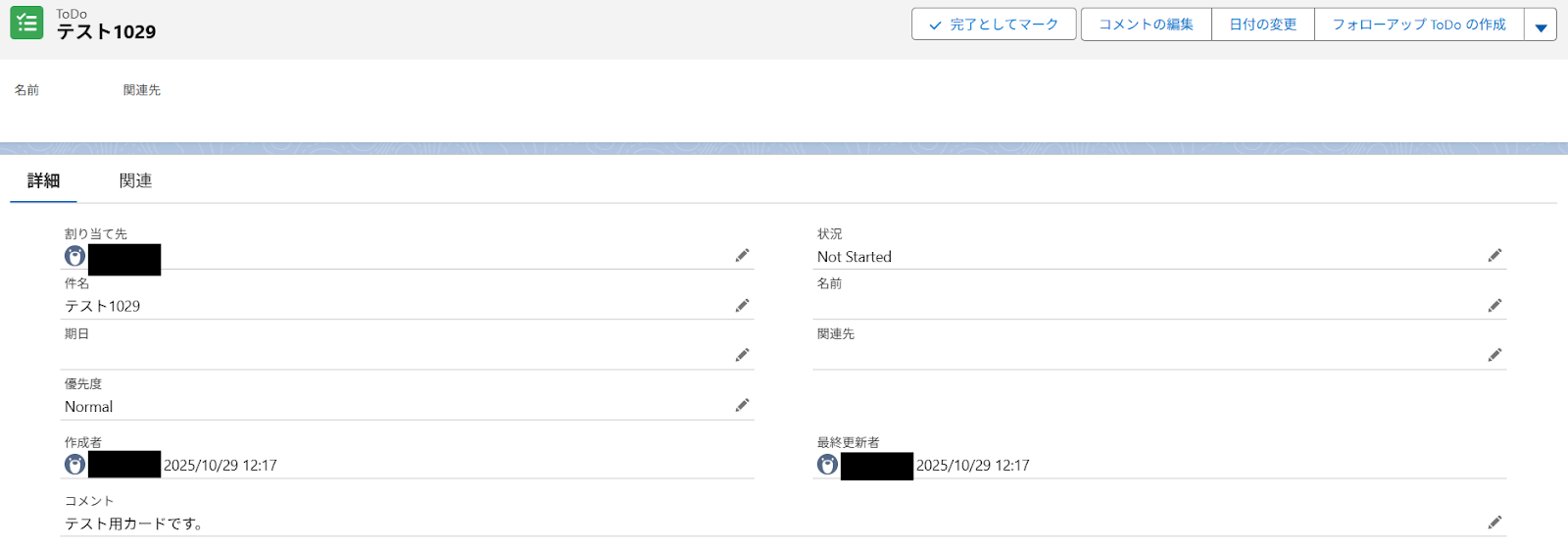Click the コメントの編集 button
The width and height of the screenshot is (1568, 550).
coord(1147,25)
